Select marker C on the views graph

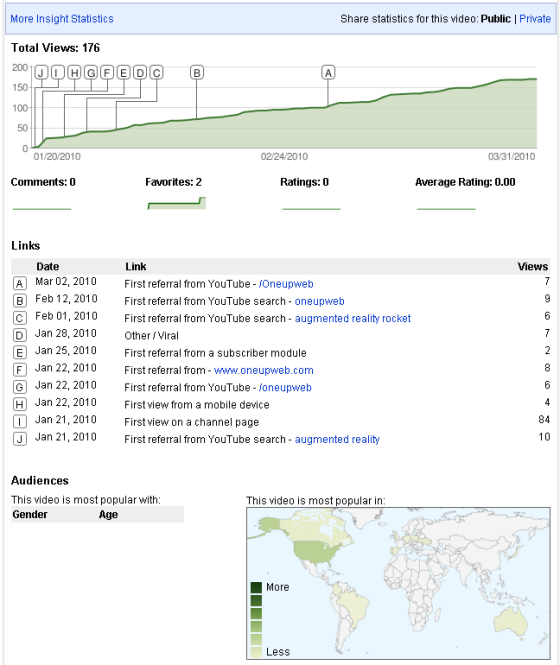pyautogui.click(x=157, y=73)
